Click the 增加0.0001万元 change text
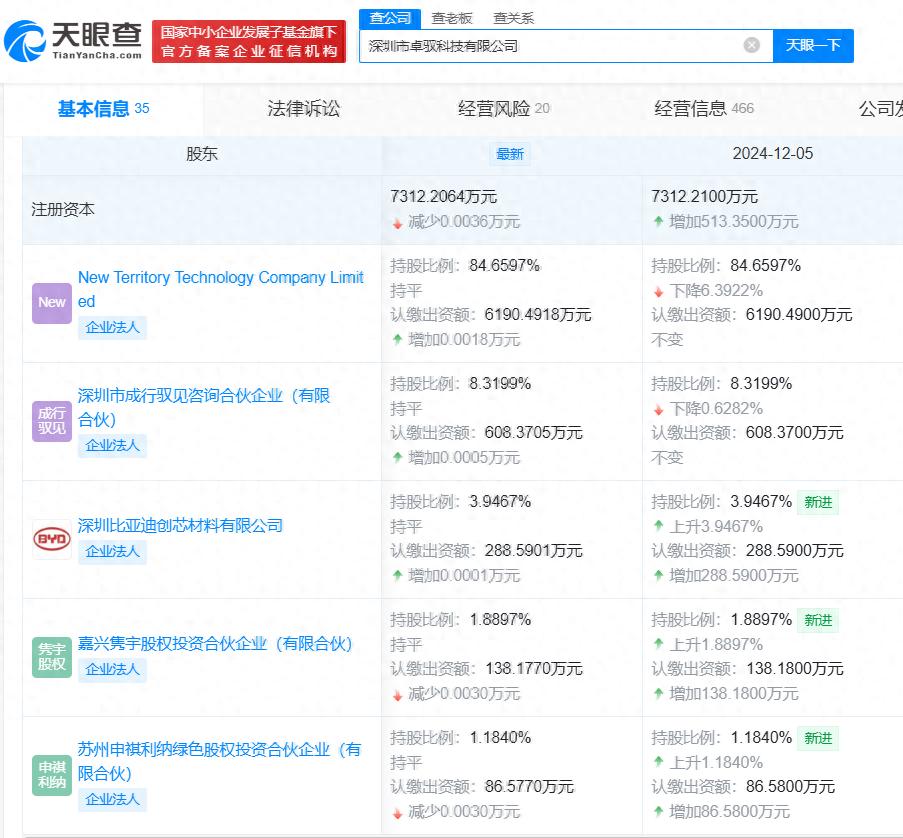 [464, 576]
